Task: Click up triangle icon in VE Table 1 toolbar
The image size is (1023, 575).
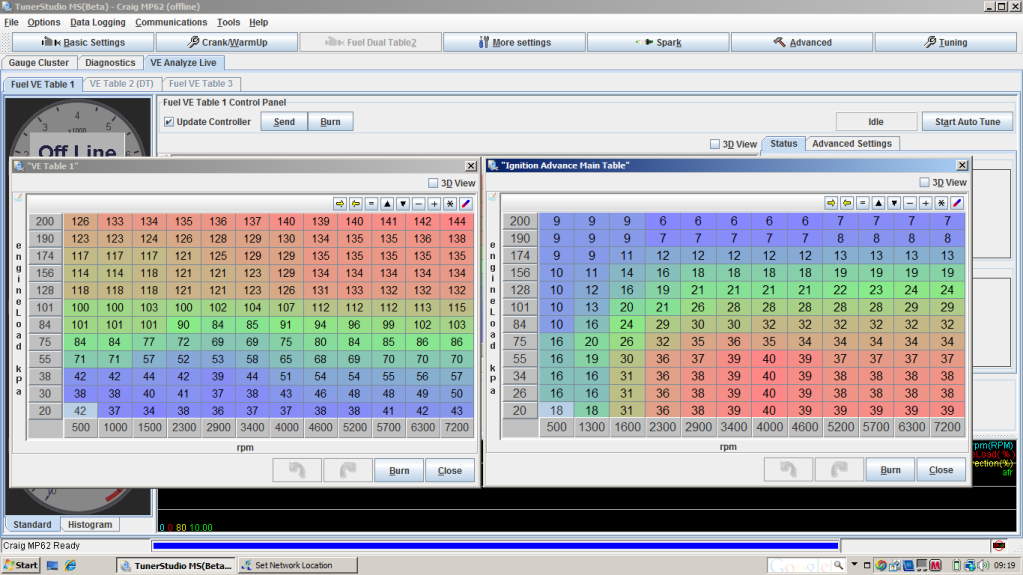Action: 387,204
